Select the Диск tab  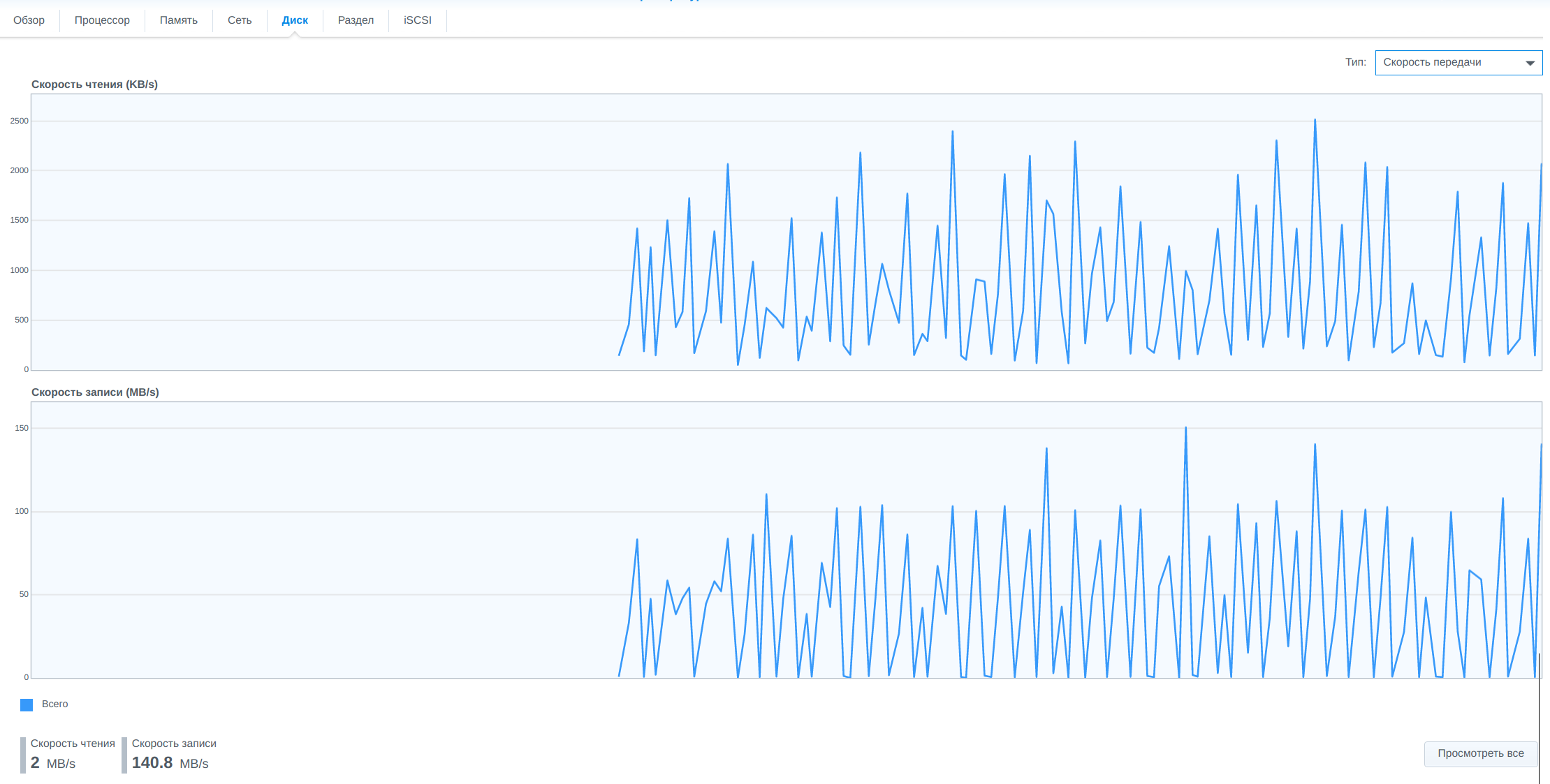[x=295, y=20]
